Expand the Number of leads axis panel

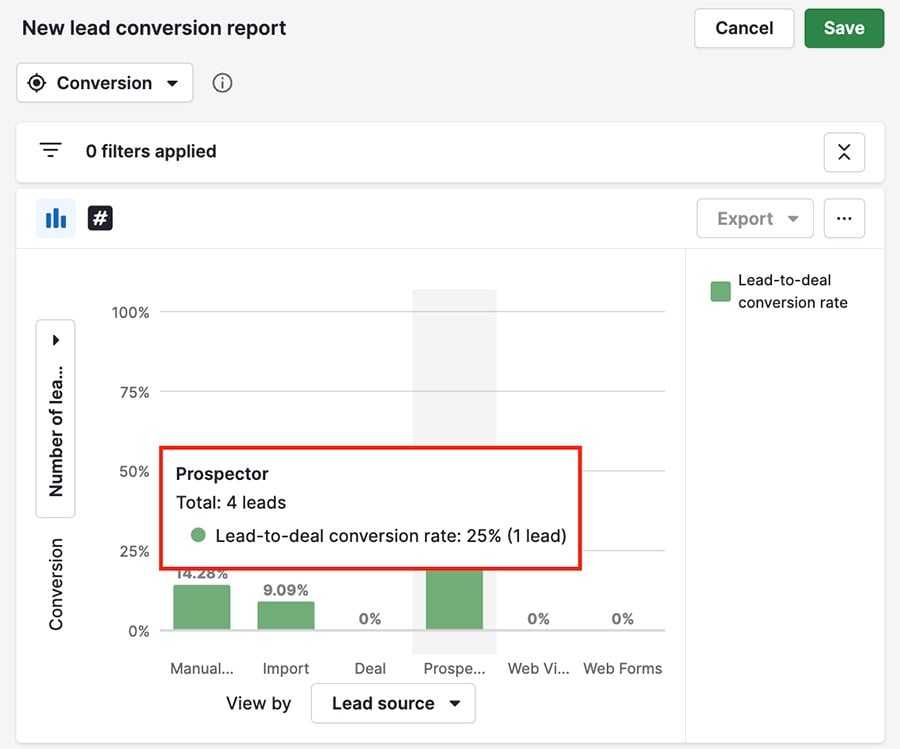pos(56,339)
